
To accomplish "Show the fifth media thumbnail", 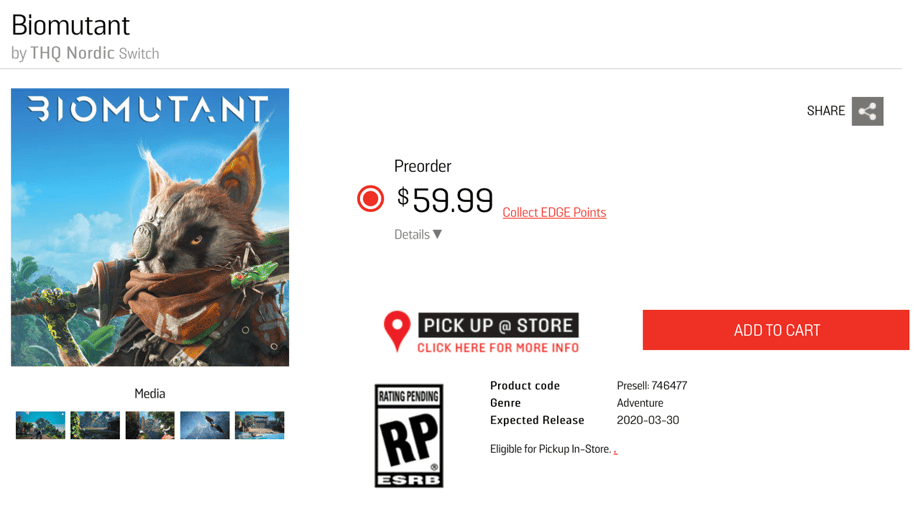I will [x=260, y=425].
